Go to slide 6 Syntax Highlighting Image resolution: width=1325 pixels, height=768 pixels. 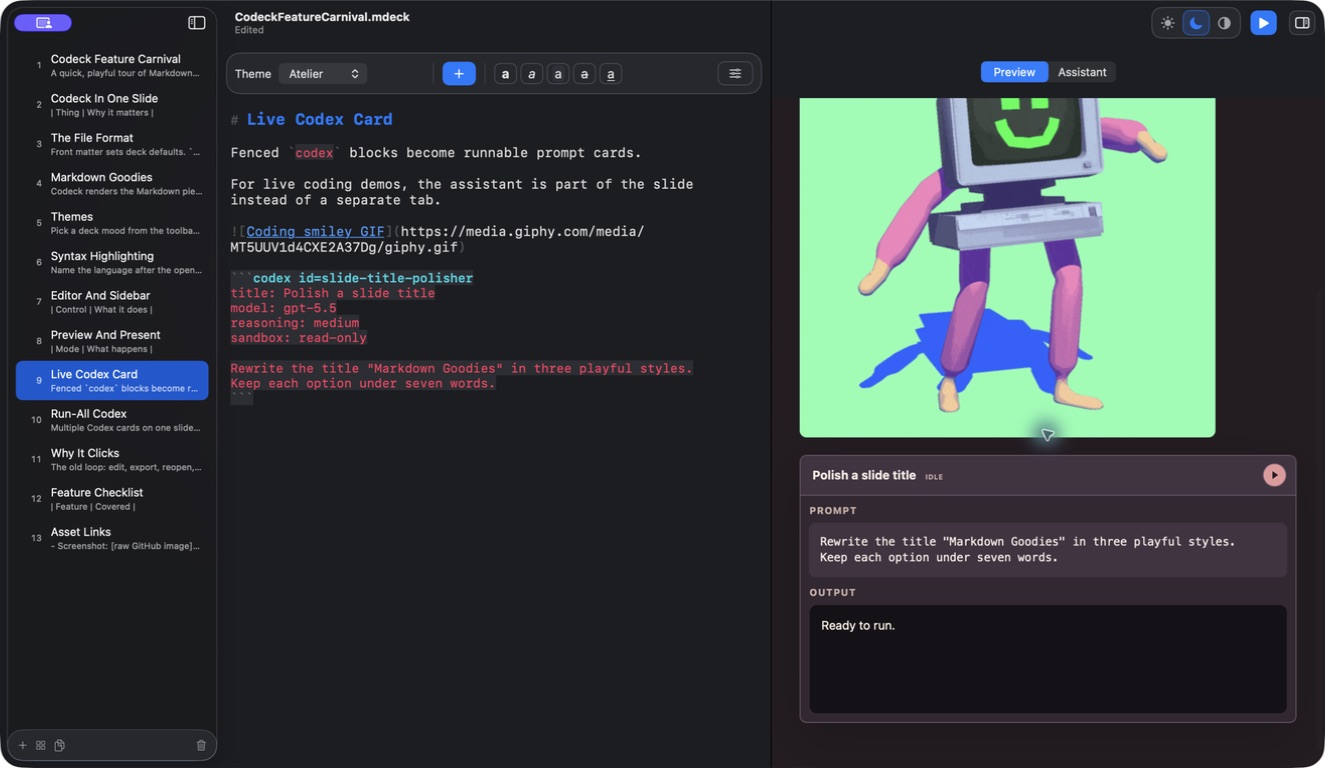coord(112,263)
